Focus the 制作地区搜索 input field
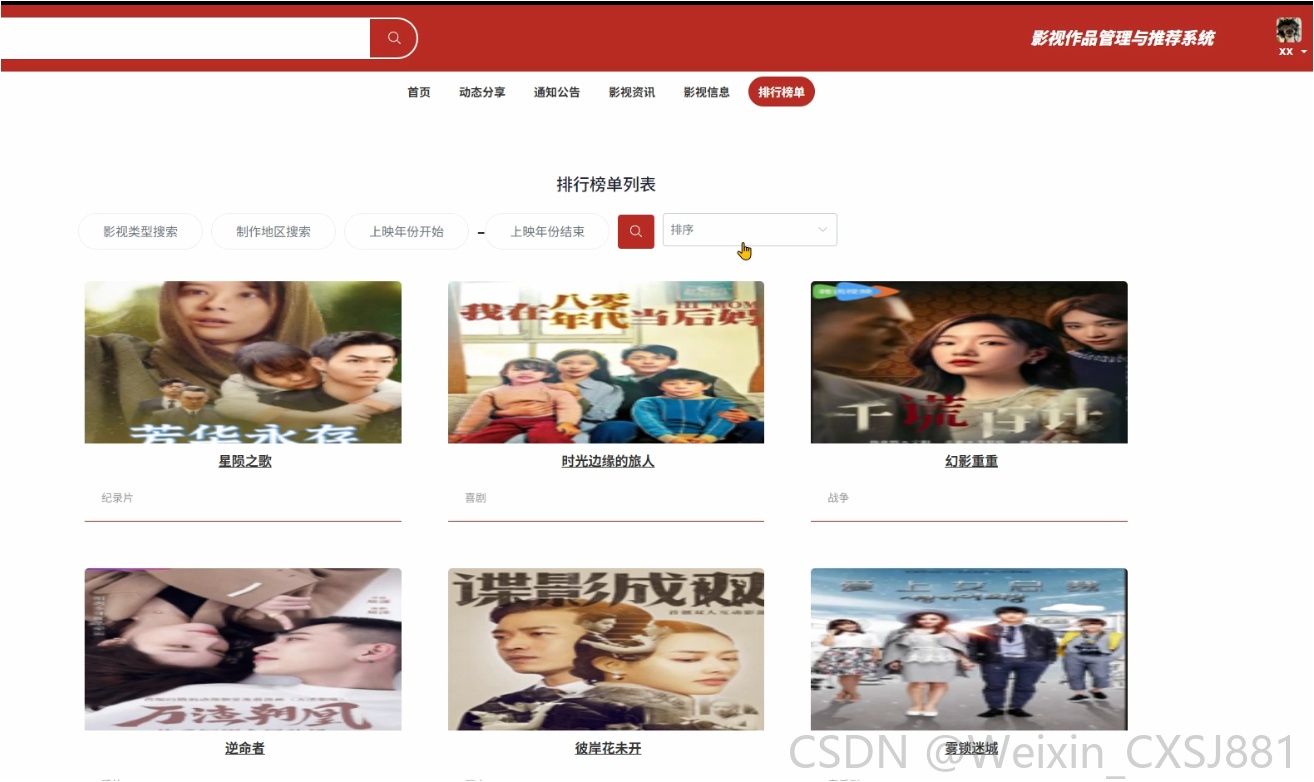The height and width of the screenshot is (782, 1314). tap(273, 231)
